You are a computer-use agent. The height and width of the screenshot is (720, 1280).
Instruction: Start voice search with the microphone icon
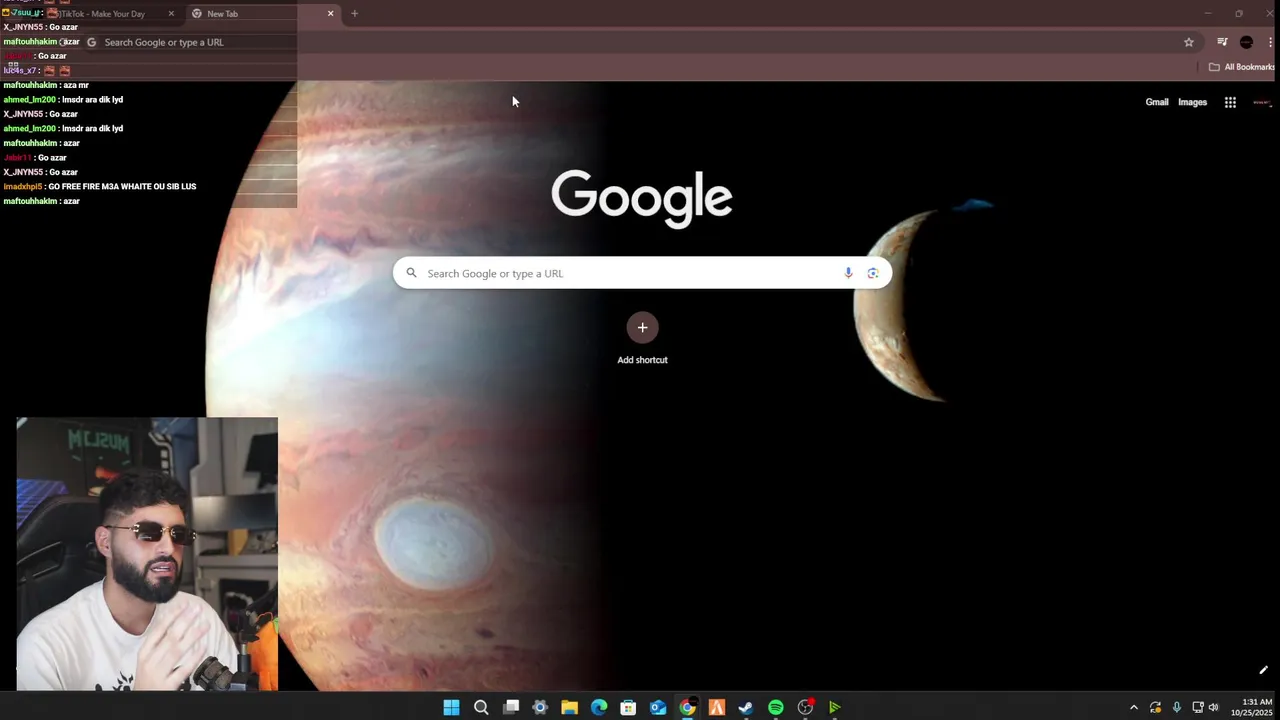848,273
